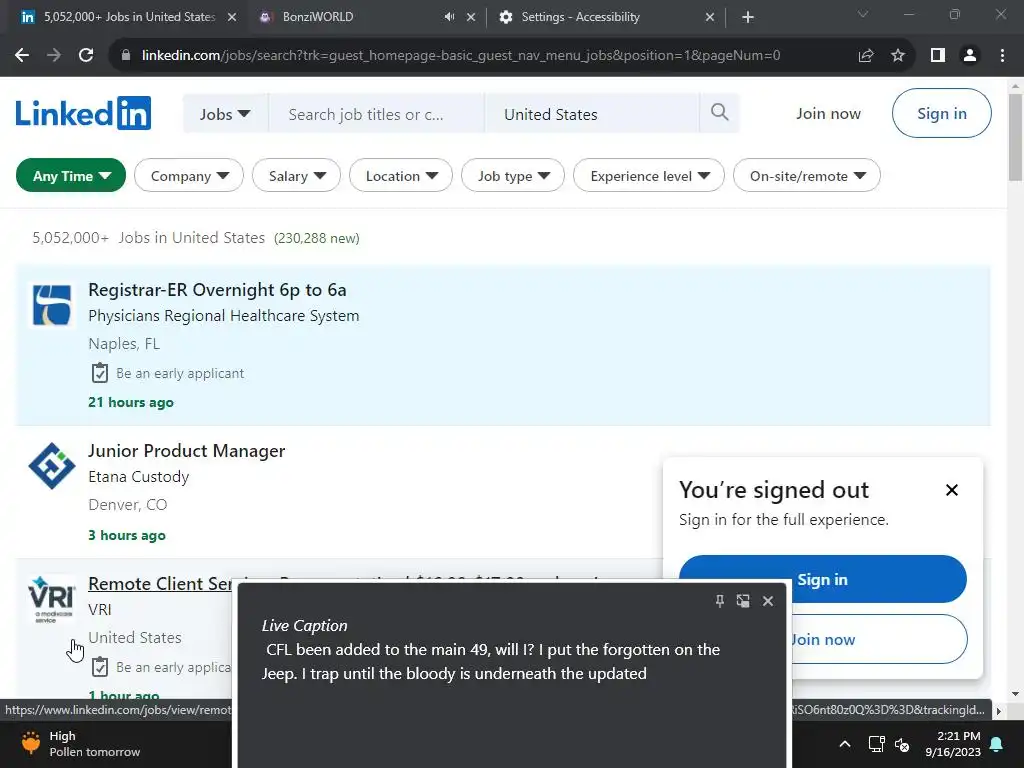Expand the Jobs dropdown
The height and width of the screenshot is (768, 1024).
[x=225, y=114]
